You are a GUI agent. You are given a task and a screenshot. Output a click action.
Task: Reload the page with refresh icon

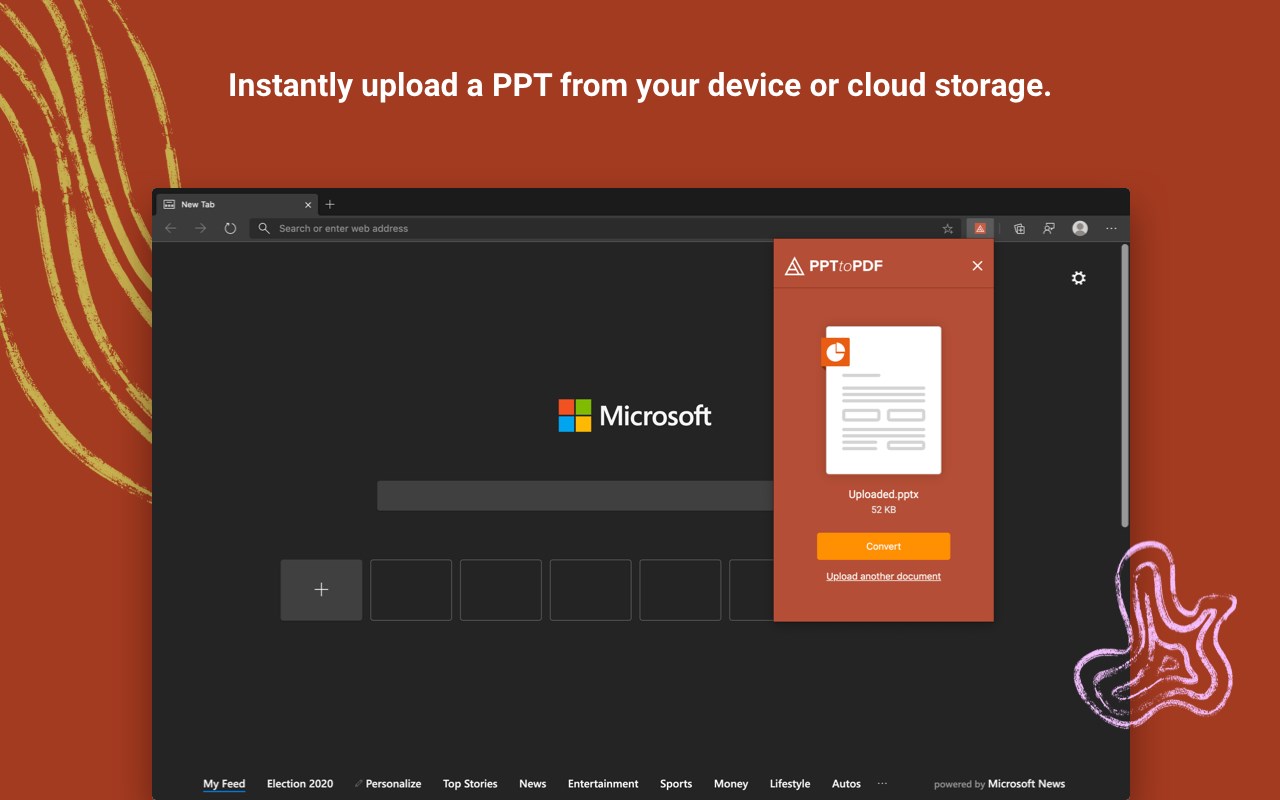tap(230, 228)
